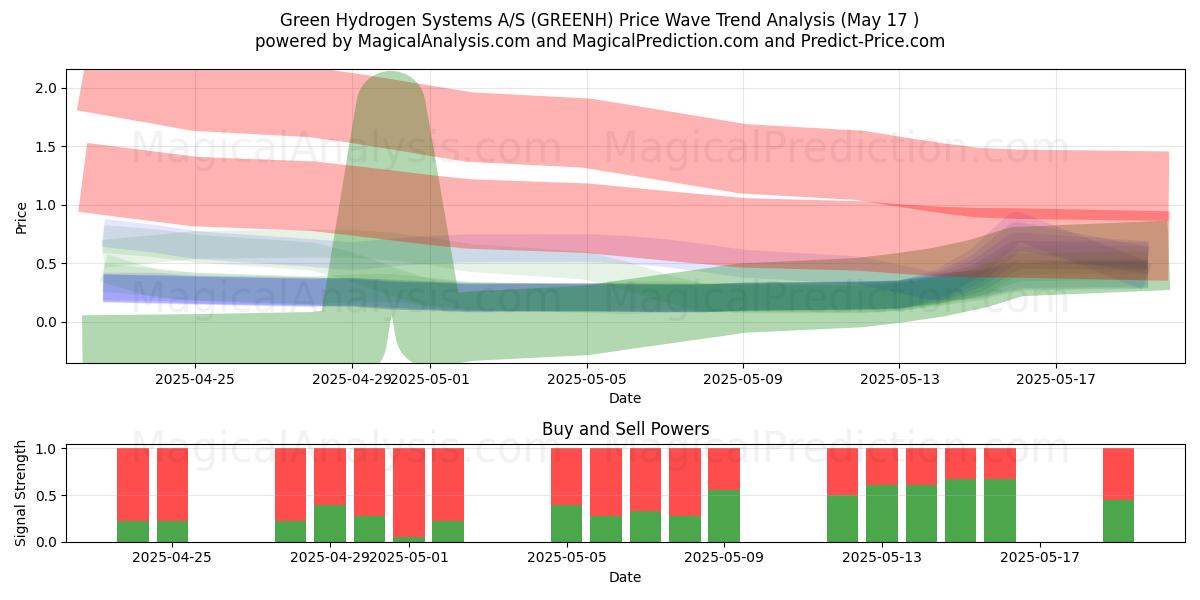This screenshot has height=600, width=1200.
Task: Click the red sell segment of the 2025-05-05 bar
Action: [566, 477]
